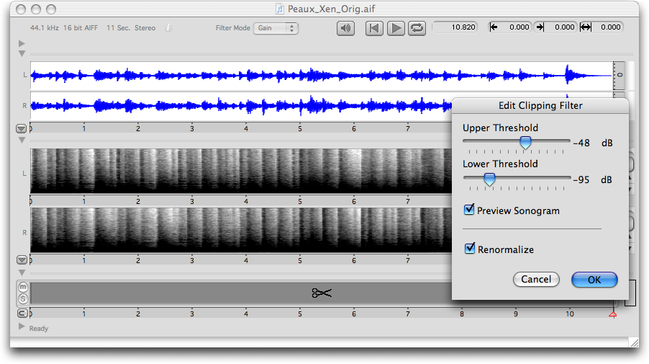Viewport: 649px width, 364px height.
Task: Collapse sonogram section disclosure triangle
Action: point(22,140)
